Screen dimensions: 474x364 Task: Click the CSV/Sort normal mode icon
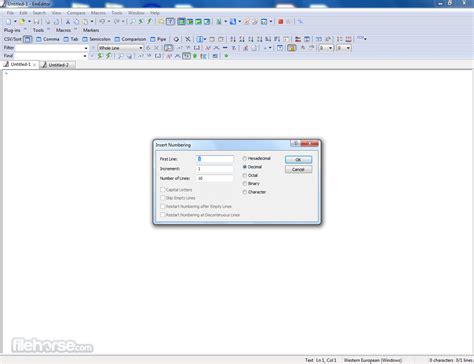tap(28, 39)
